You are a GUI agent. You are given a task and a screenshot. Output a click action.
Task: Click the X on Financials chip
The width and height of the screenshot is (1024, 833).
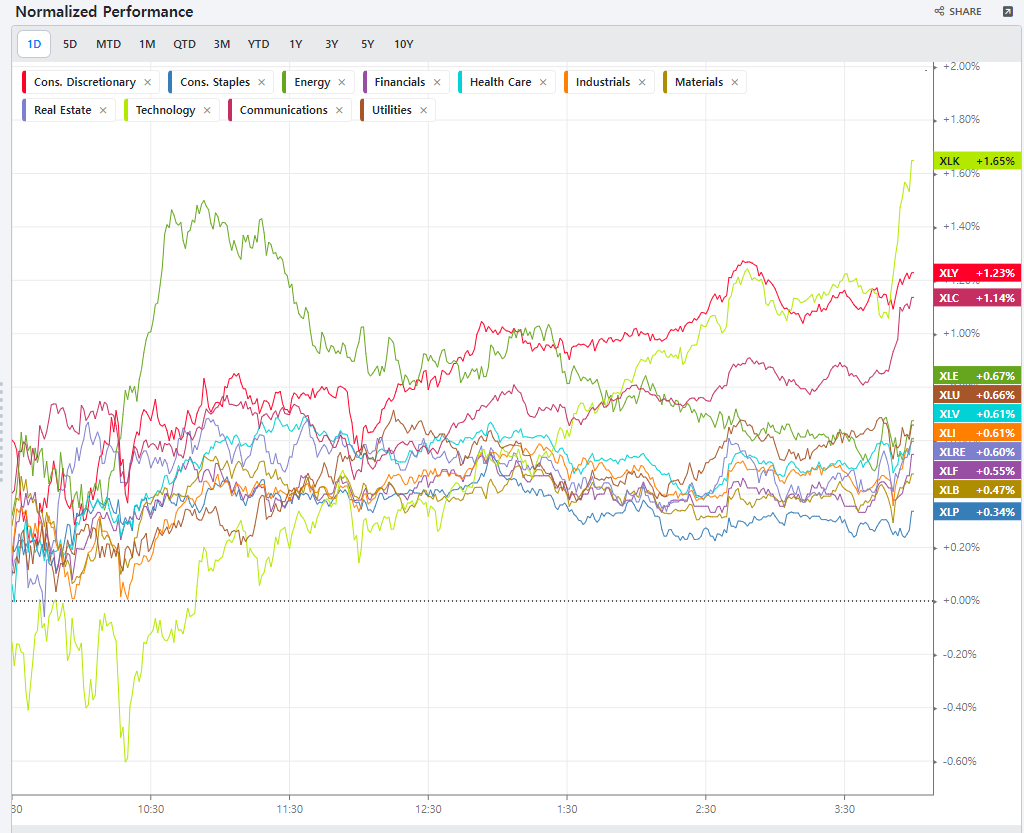click(x=437, y=83)
